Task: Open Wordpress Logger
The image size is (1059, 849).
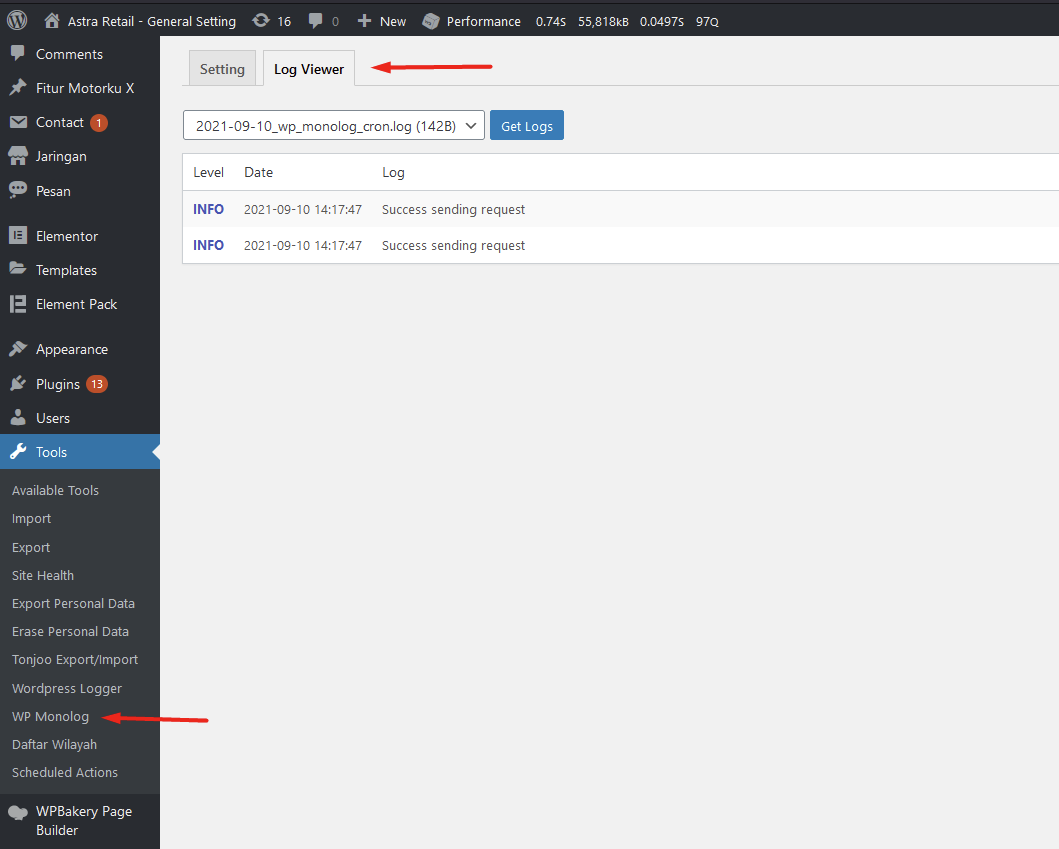Action: click(x=67, y=689)
